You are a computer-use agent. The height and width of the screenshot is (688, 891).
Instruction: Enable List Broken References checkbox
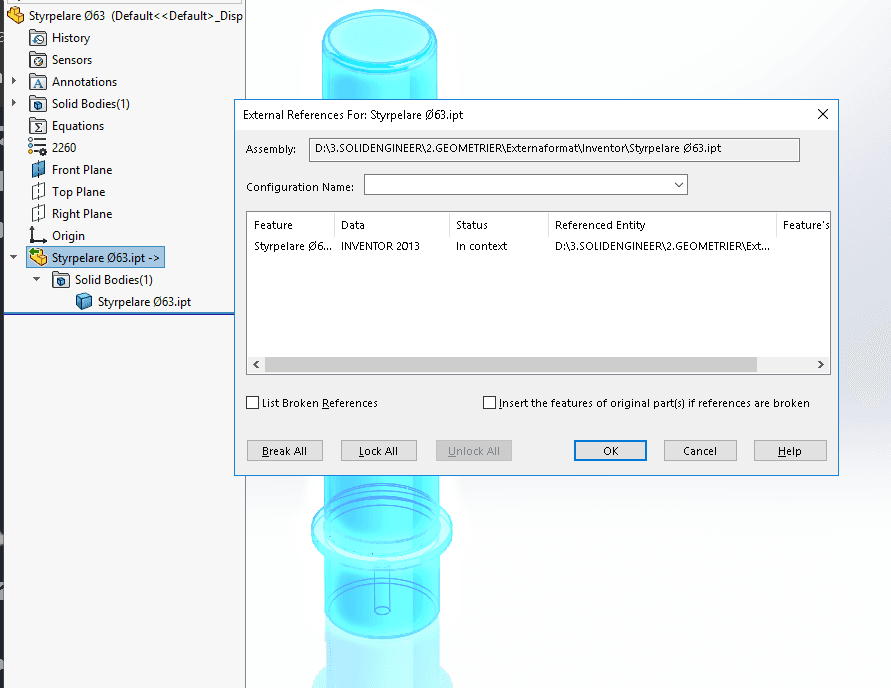[253, 403]
